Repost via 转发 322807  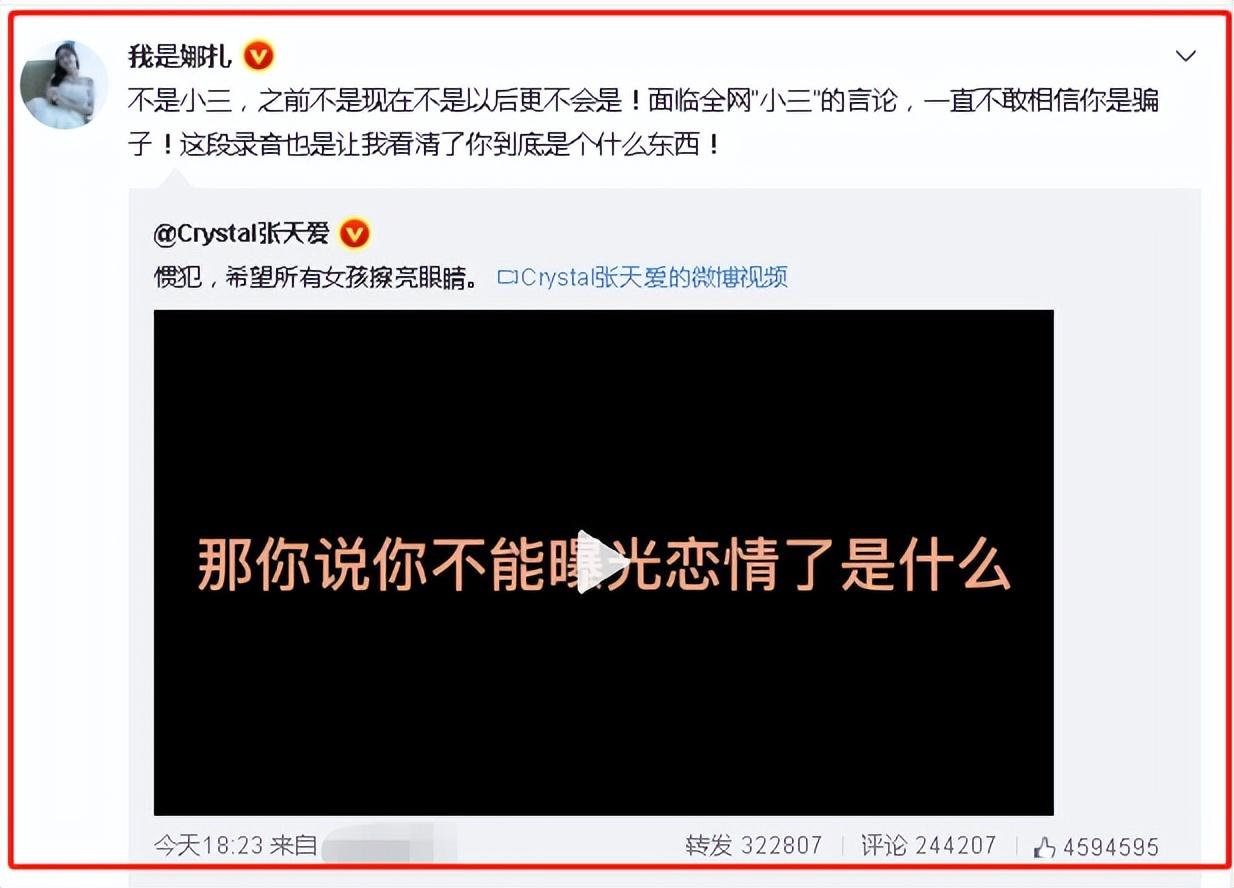753,846
